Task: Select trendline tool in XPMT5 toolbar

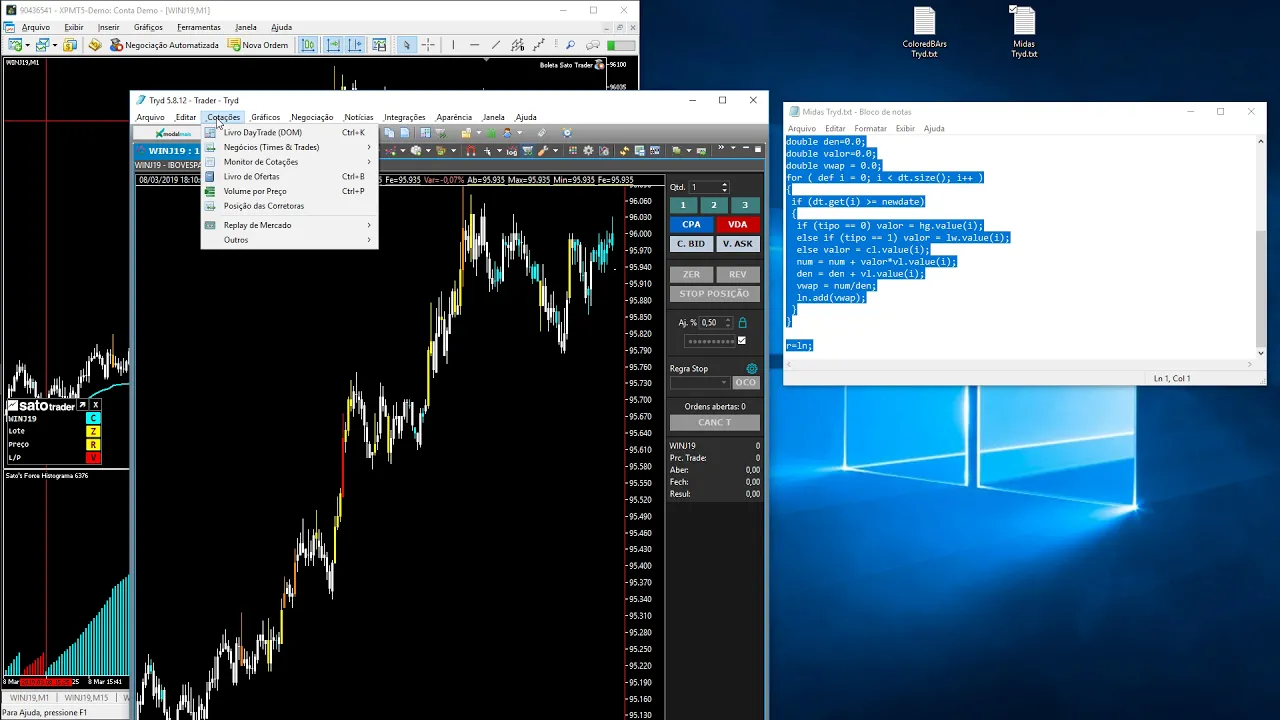Action: (495, 45)
